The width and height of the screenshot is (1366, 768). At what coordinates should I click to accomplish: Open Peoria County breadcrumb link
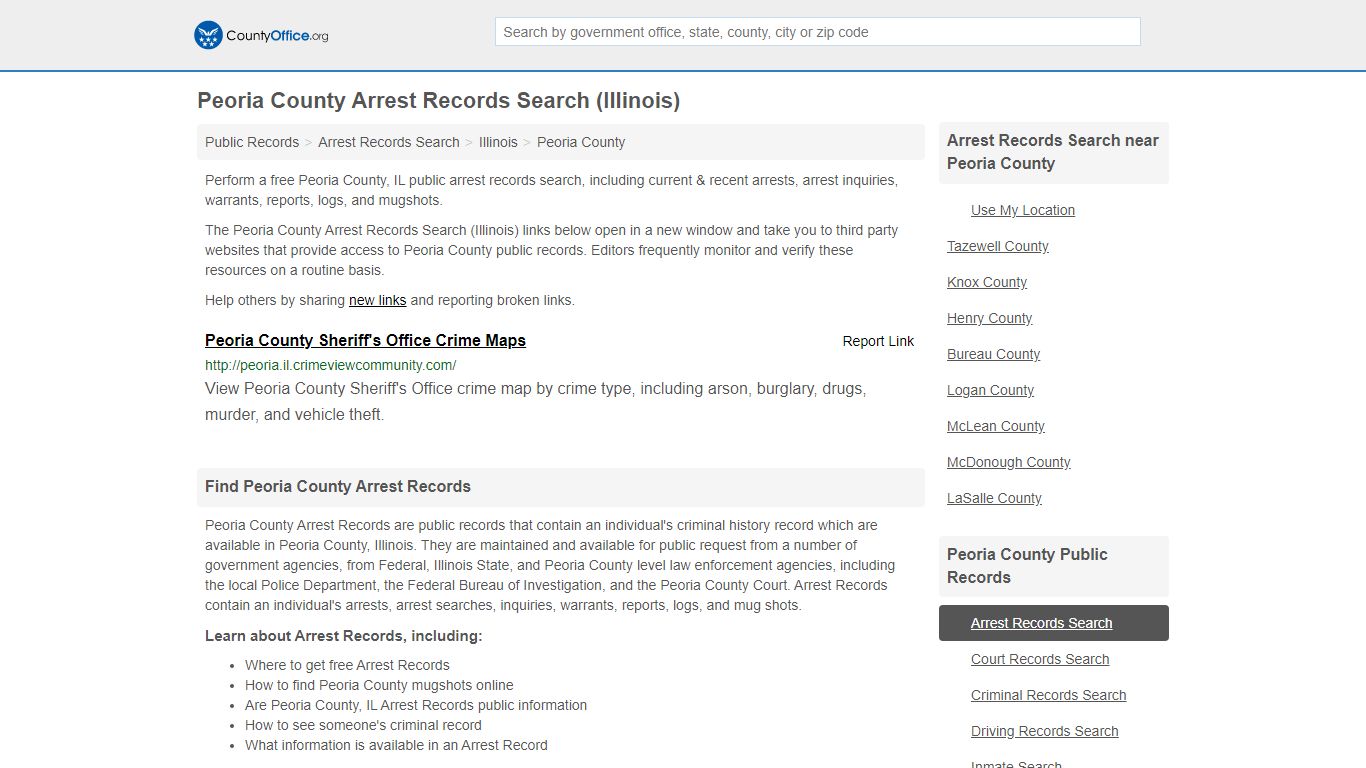click(x=581, y=142)
